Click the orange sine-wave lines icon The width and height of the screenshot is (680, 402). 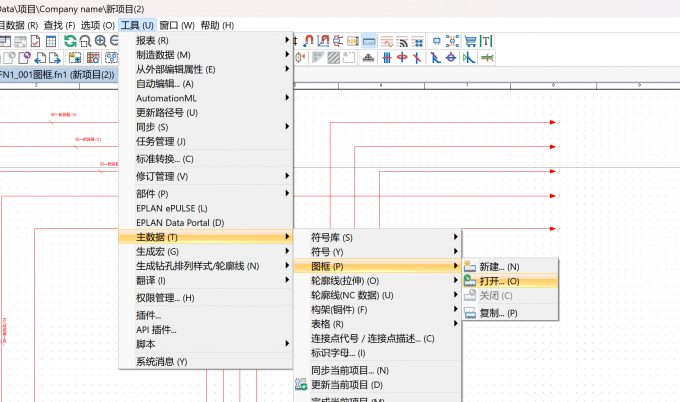click(387, 41)
